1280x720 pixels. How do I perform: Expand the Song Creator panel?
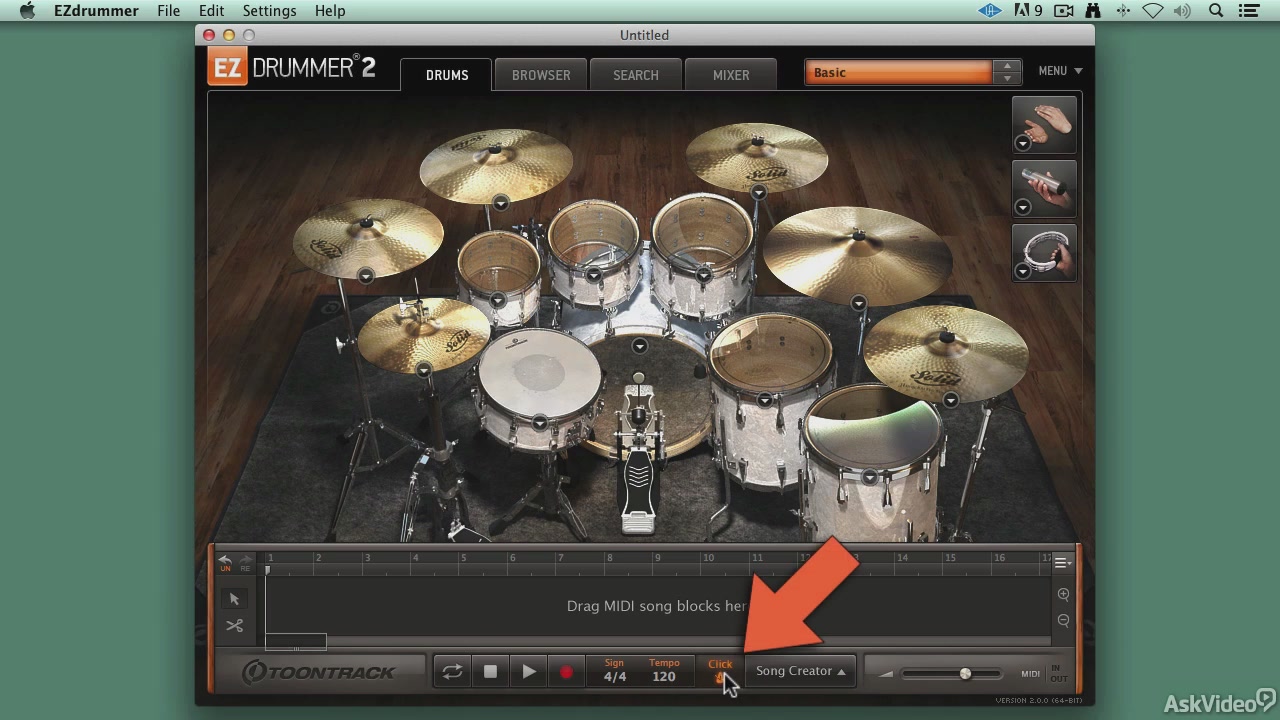[x=801, y=671]
